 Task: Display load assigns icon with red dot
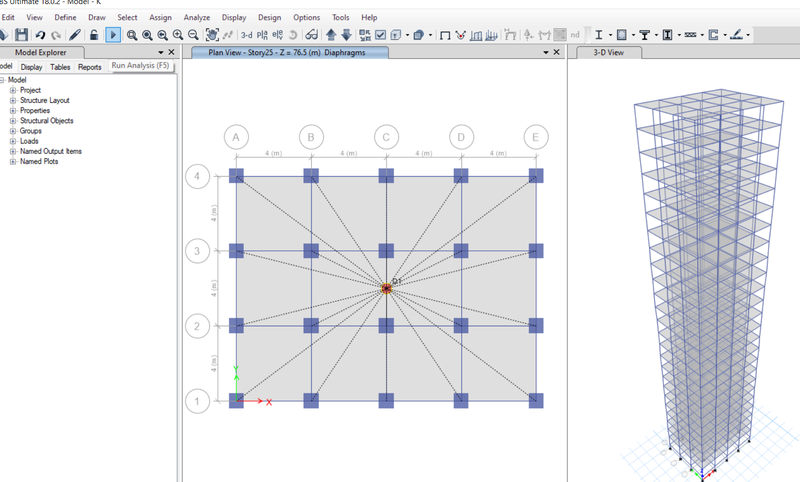(461, 35)
